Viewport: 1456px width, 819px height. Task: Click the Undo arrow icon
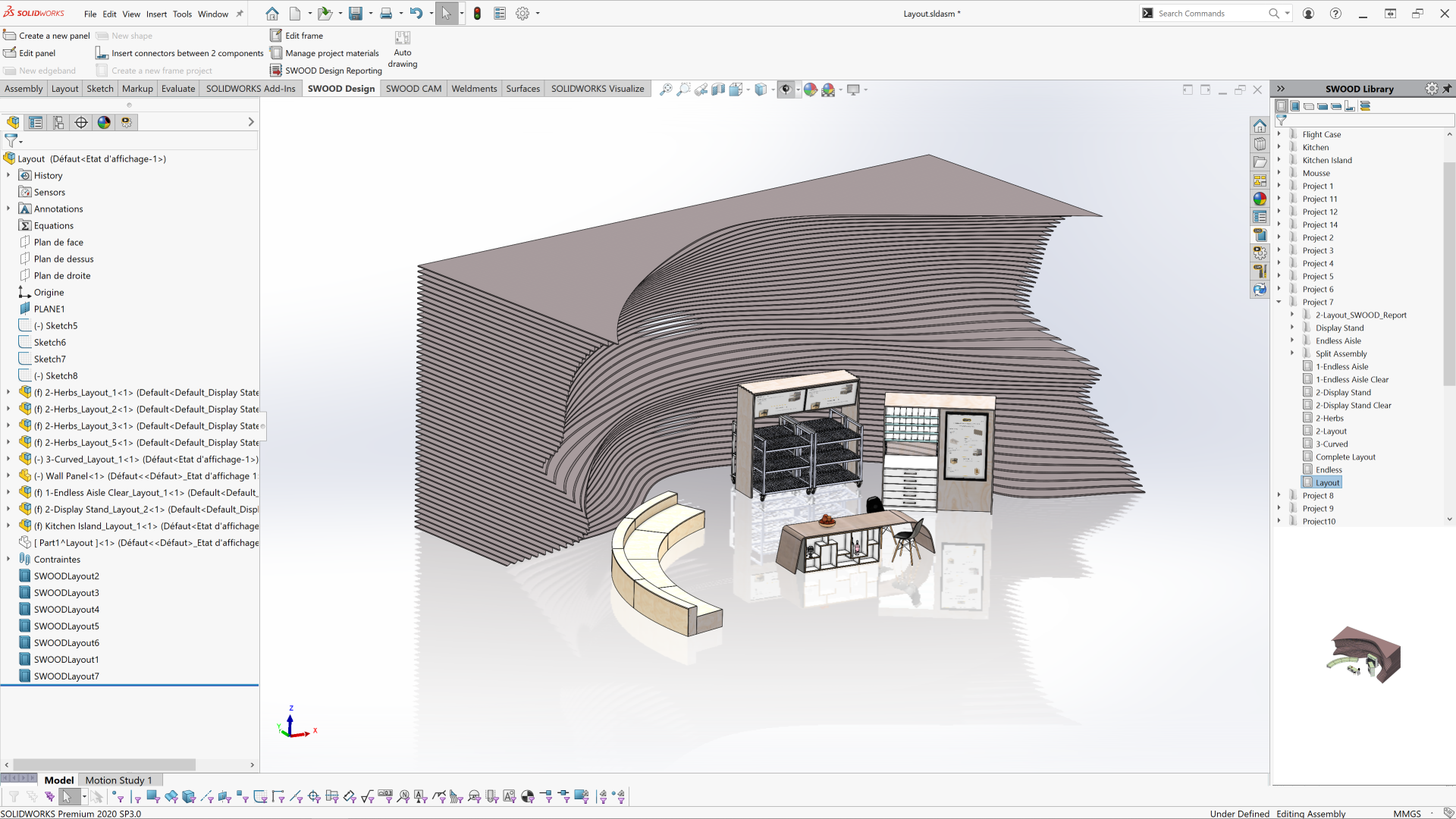[x=416, y=14]
